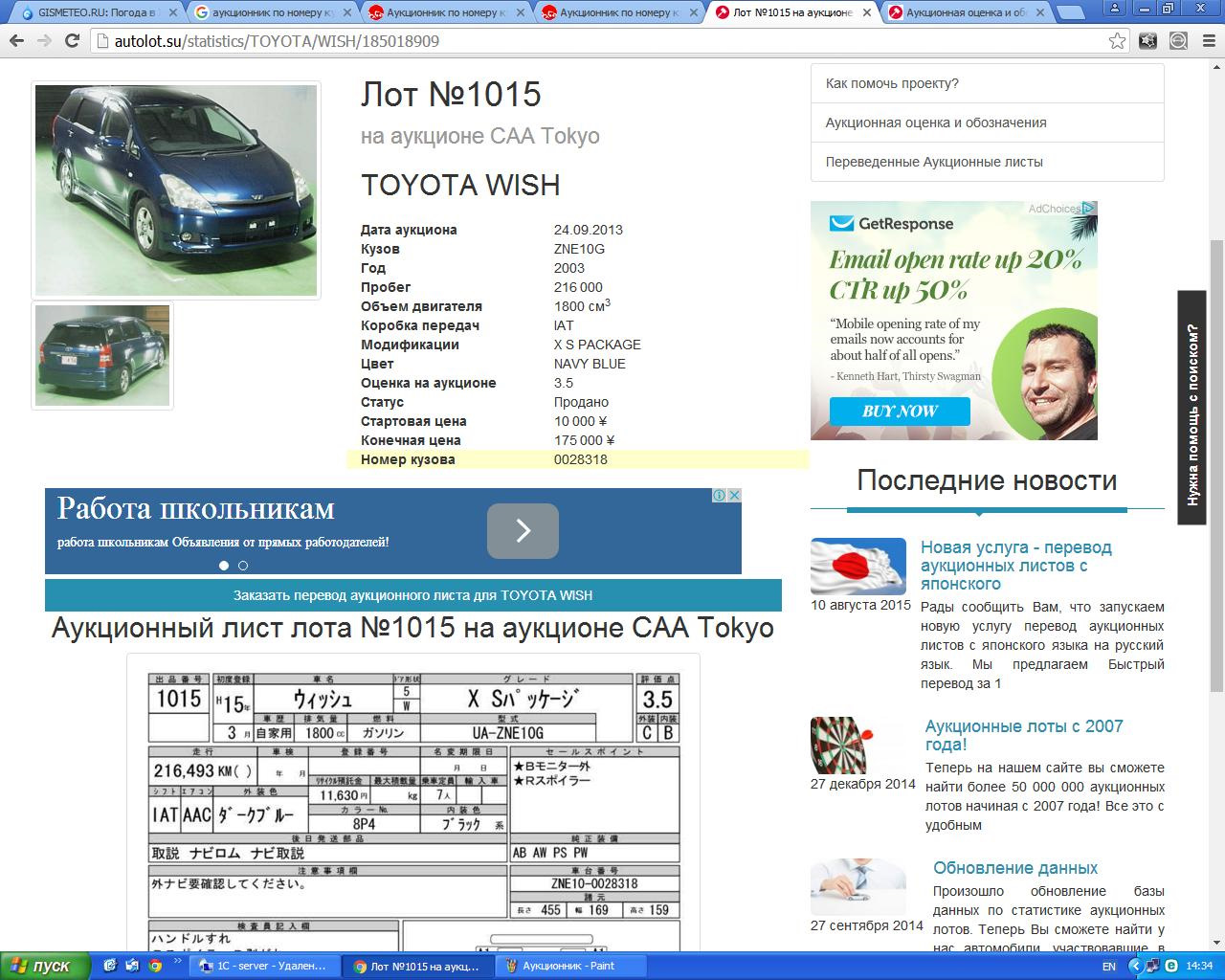Click the next arrow on the school jobs ad
The width and height of the screenshot is (1225, 980).
[x=523, y=531]
